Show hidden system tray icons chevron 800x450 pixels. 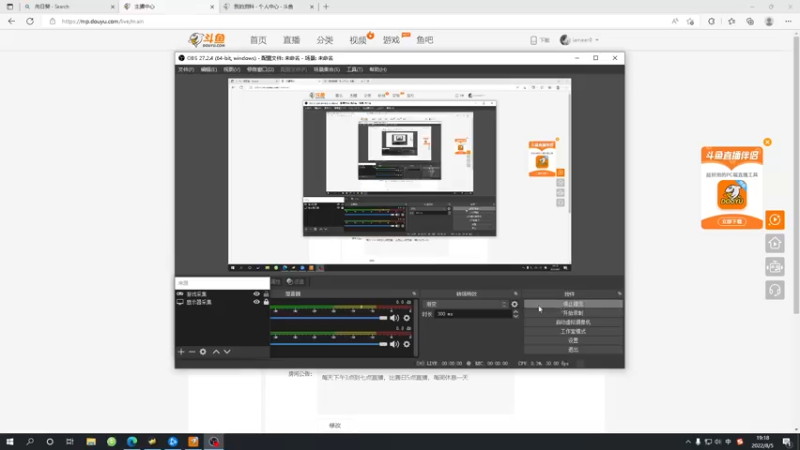[x=688, y=442]
